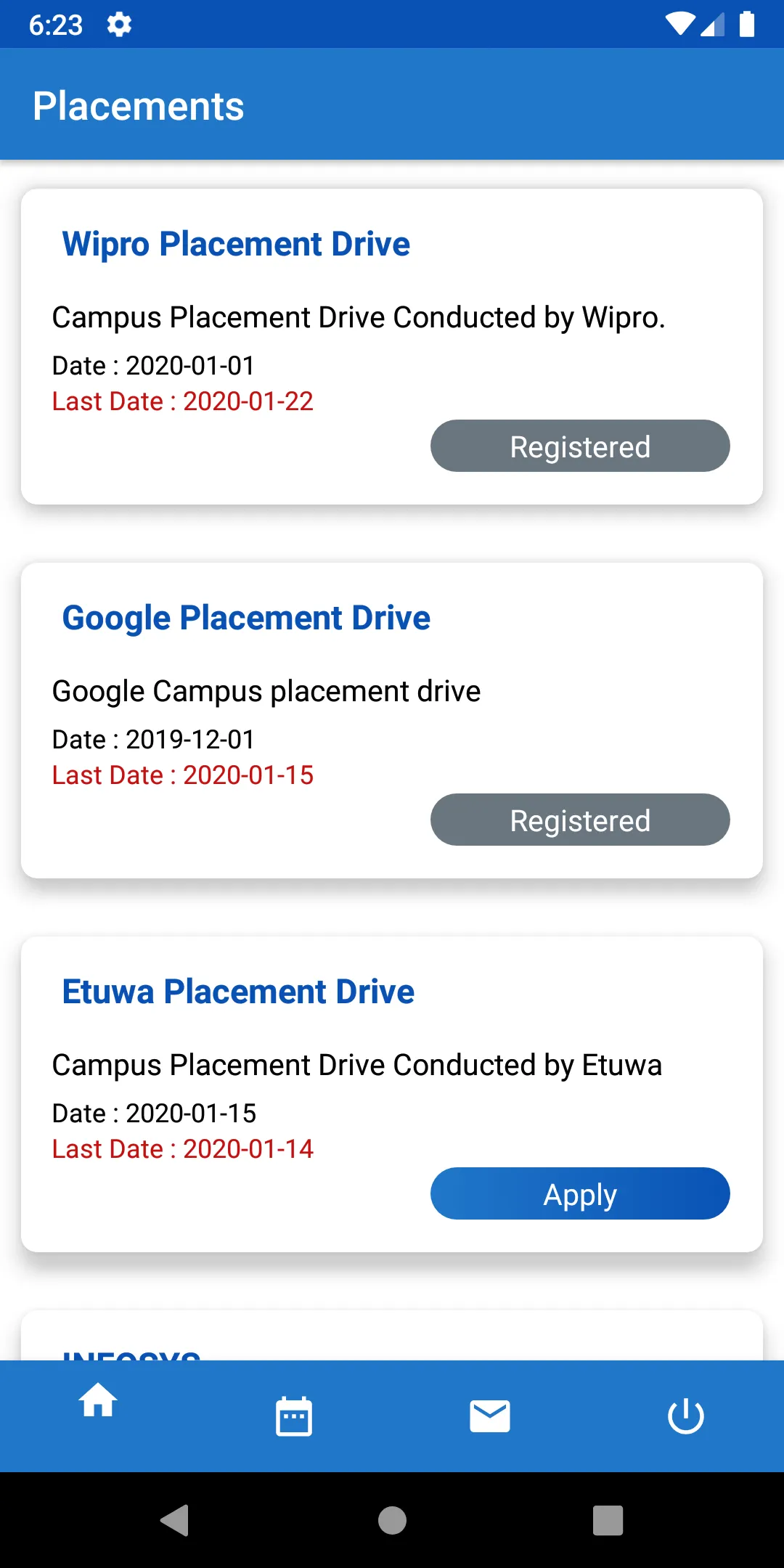
Task: Open the Wipro Placement Drive title
Action: coord(236,244)
